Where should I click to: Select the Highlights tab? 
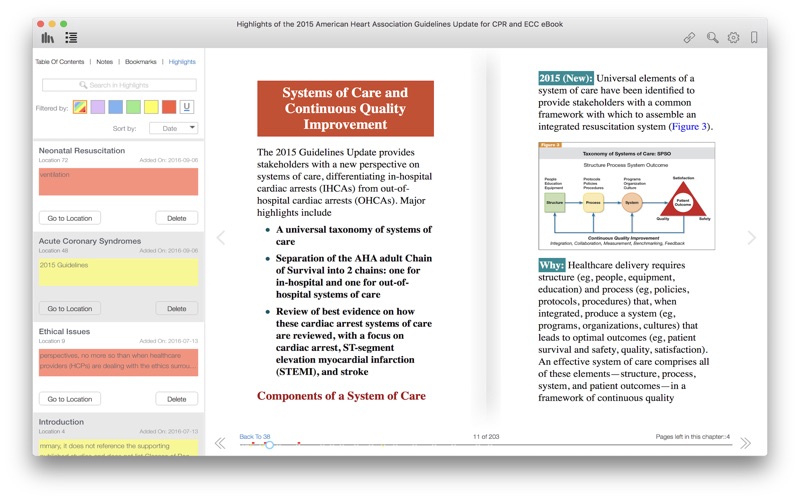[182, 62]
